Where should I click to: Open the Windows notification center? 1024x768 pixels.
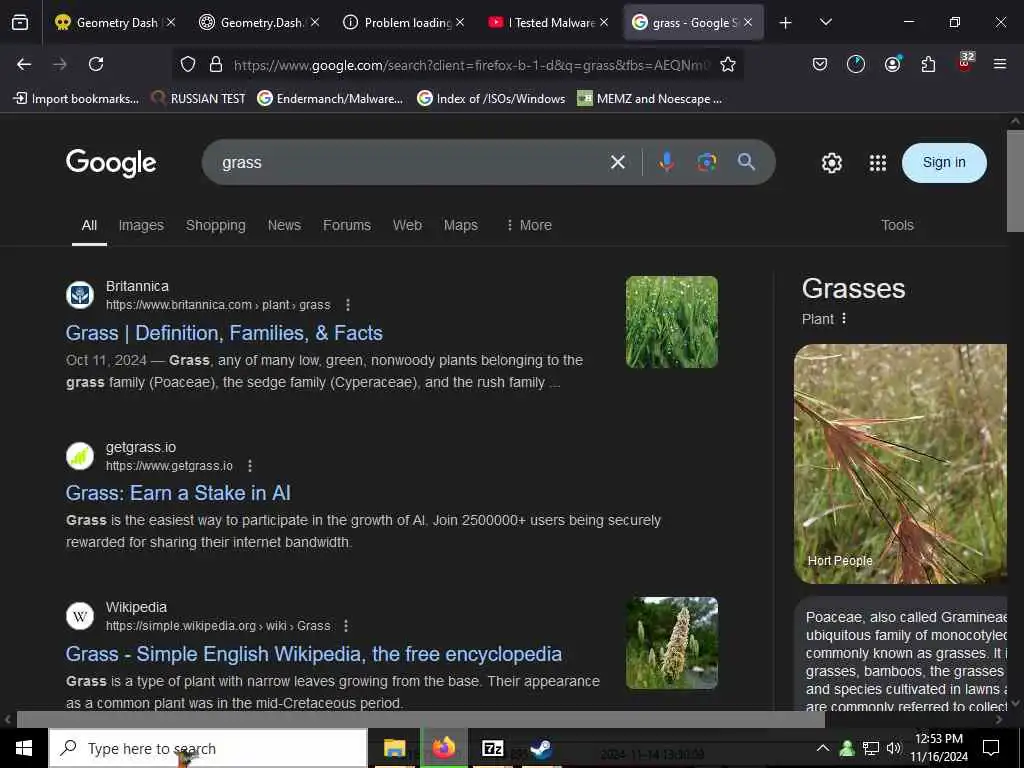point(991,748)
